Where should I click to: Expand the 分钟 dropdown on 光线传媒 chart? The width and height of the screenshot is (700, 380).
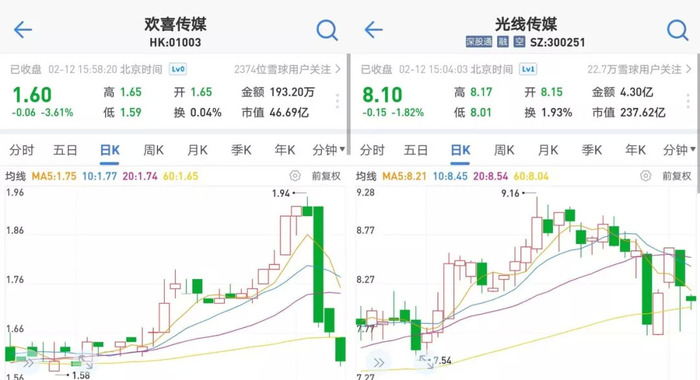[679, 150]
